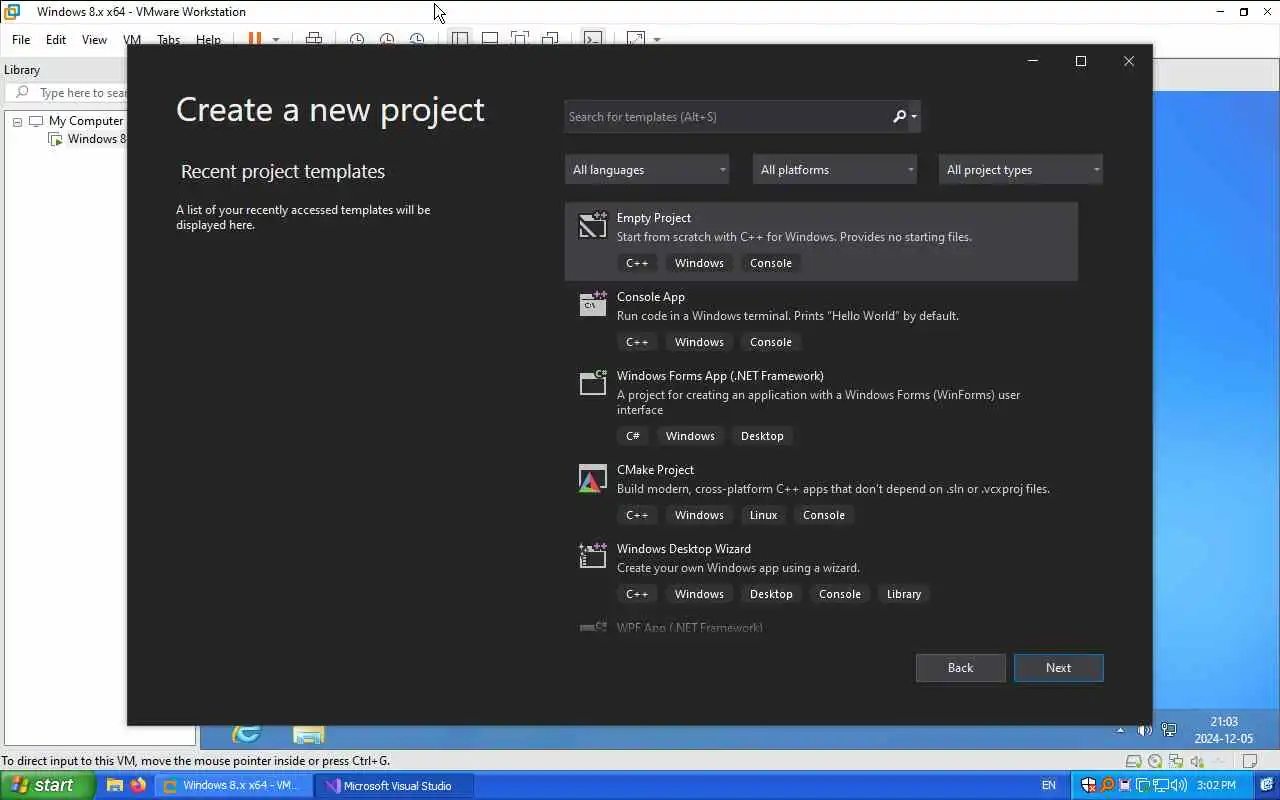Select the Empty Project template icon

click(592, 225)
